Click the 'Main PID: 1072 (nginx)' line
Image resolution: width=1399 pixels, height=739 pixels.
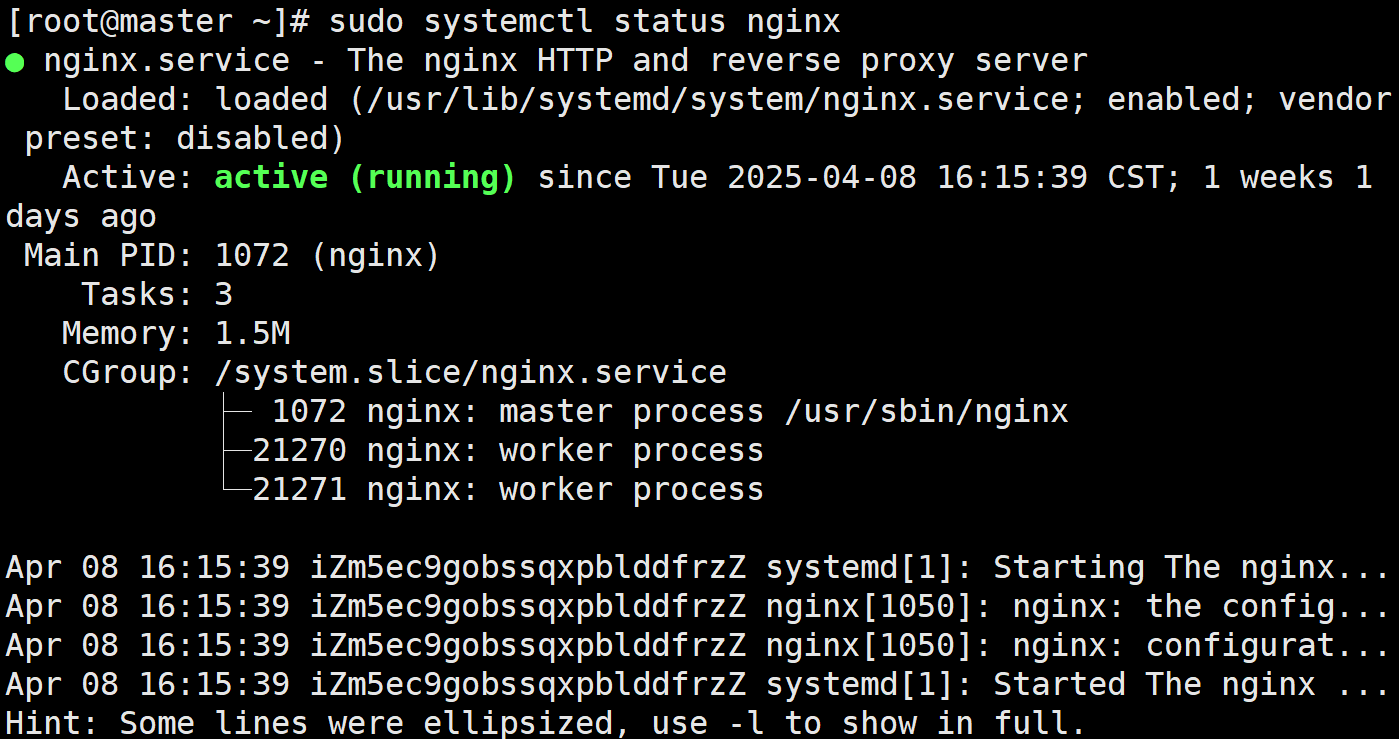232,256
